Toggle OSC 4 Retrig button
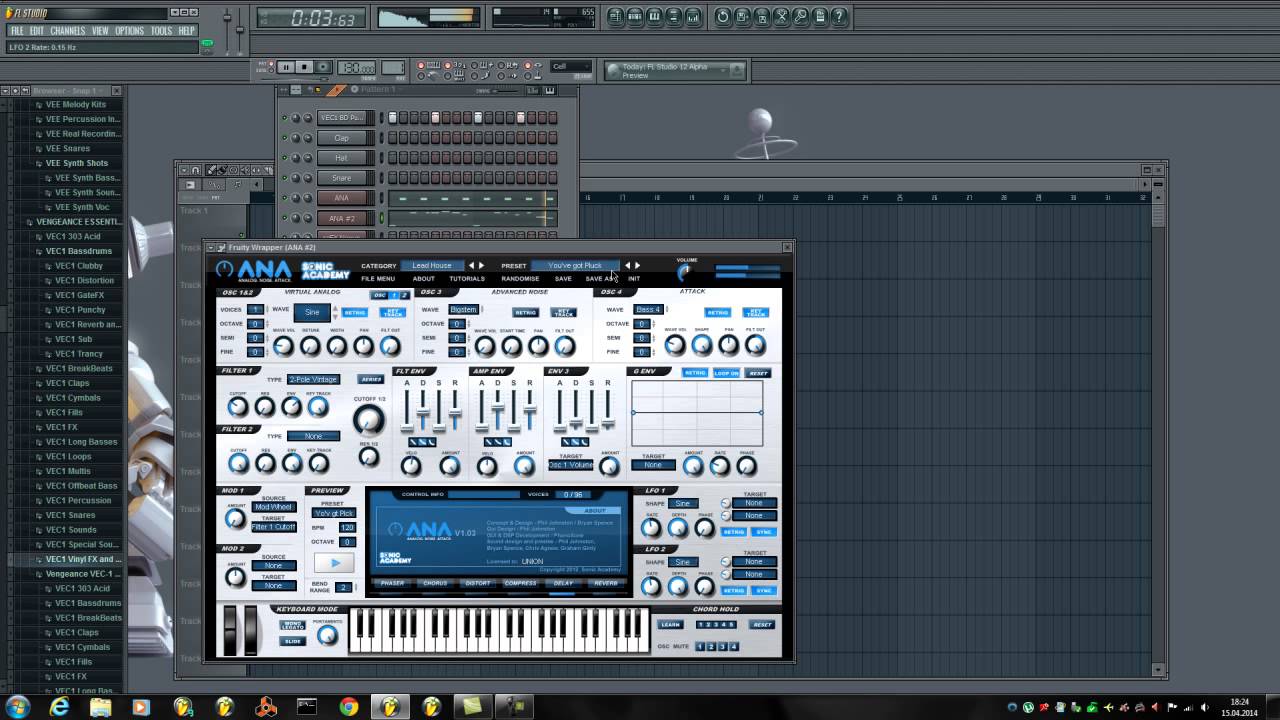Image resolution: width=1280 pixels, height=720 pixels. point(717,312)
